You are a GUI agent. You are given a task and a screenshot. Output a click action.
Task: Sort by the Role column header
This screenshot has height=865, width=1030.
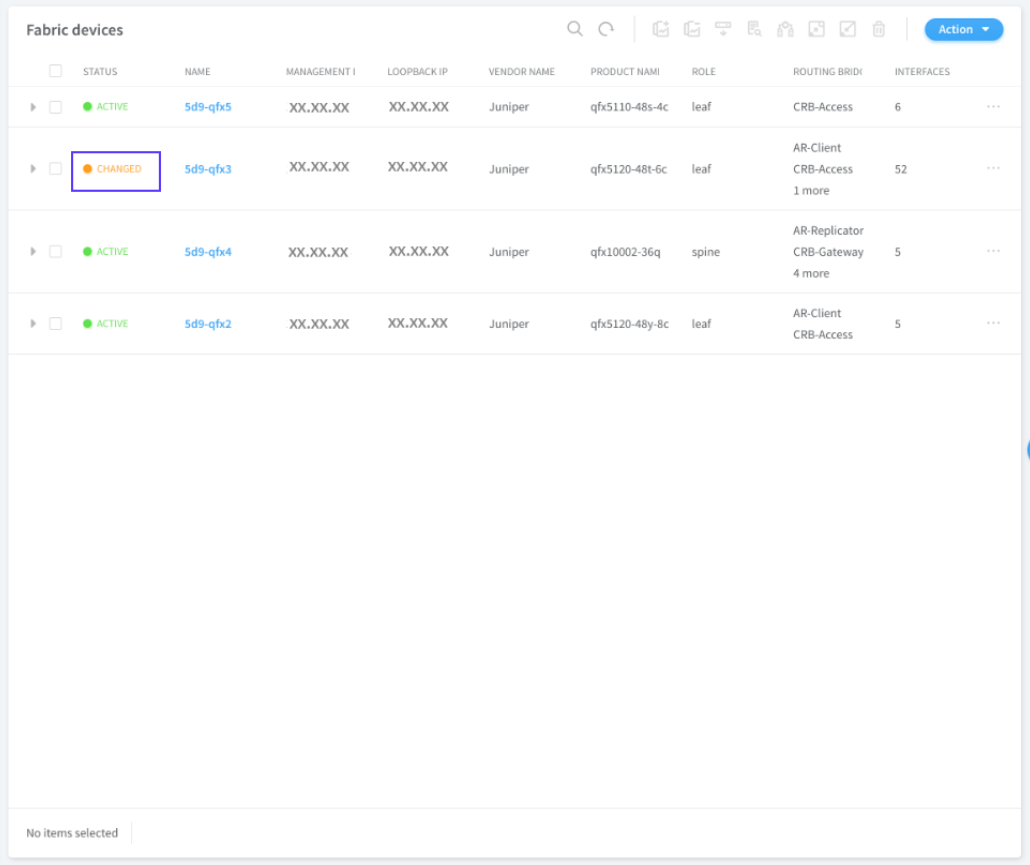703,72
